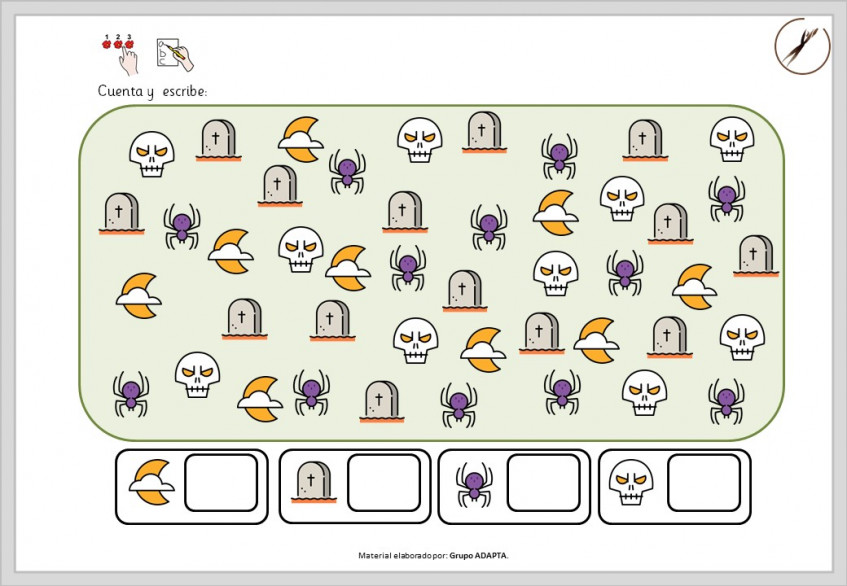Select the skull icon beside its answer box
This screenshot has height=586, width=847.
click(x=631, y=482)
